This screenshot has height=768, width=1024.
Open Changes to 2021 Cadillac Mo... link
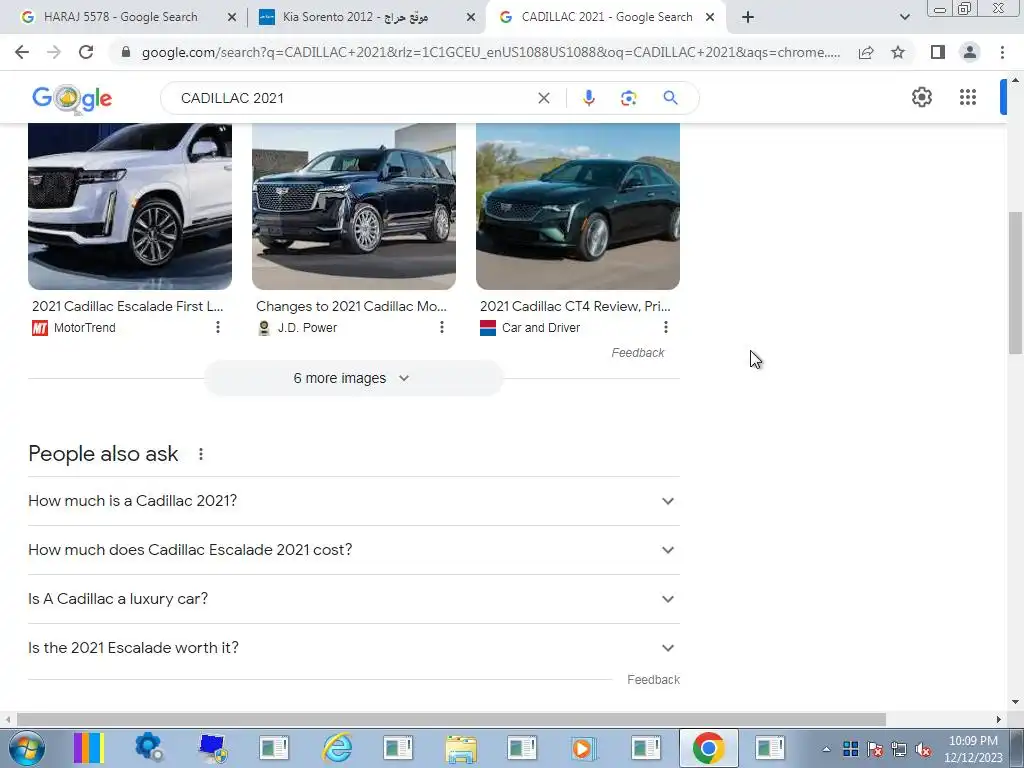(x=351, y=306)
